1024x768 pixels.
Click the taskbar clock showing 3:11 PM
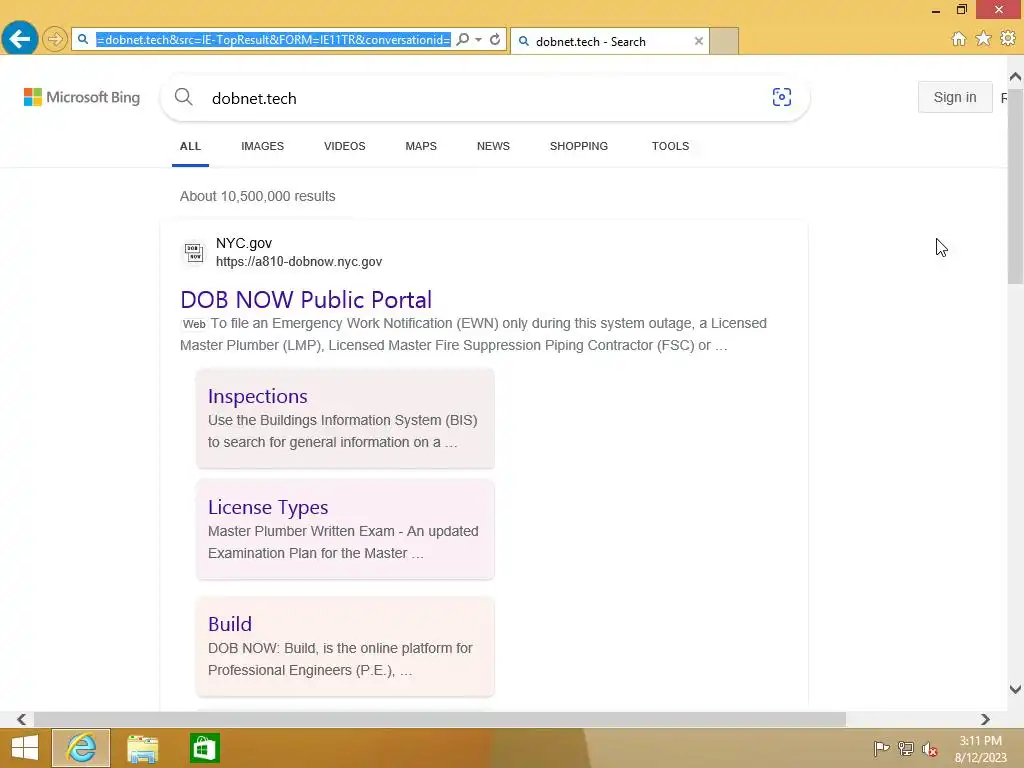coord(980,748)
